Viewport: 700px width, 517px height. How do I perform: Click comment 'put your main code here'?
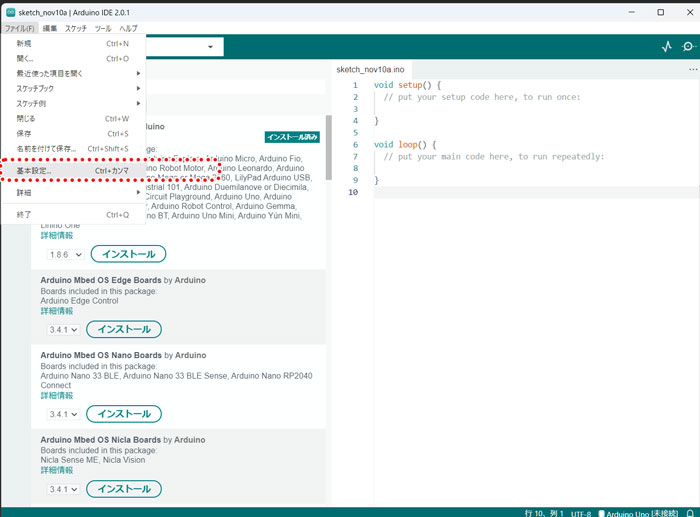click(494, 157)
